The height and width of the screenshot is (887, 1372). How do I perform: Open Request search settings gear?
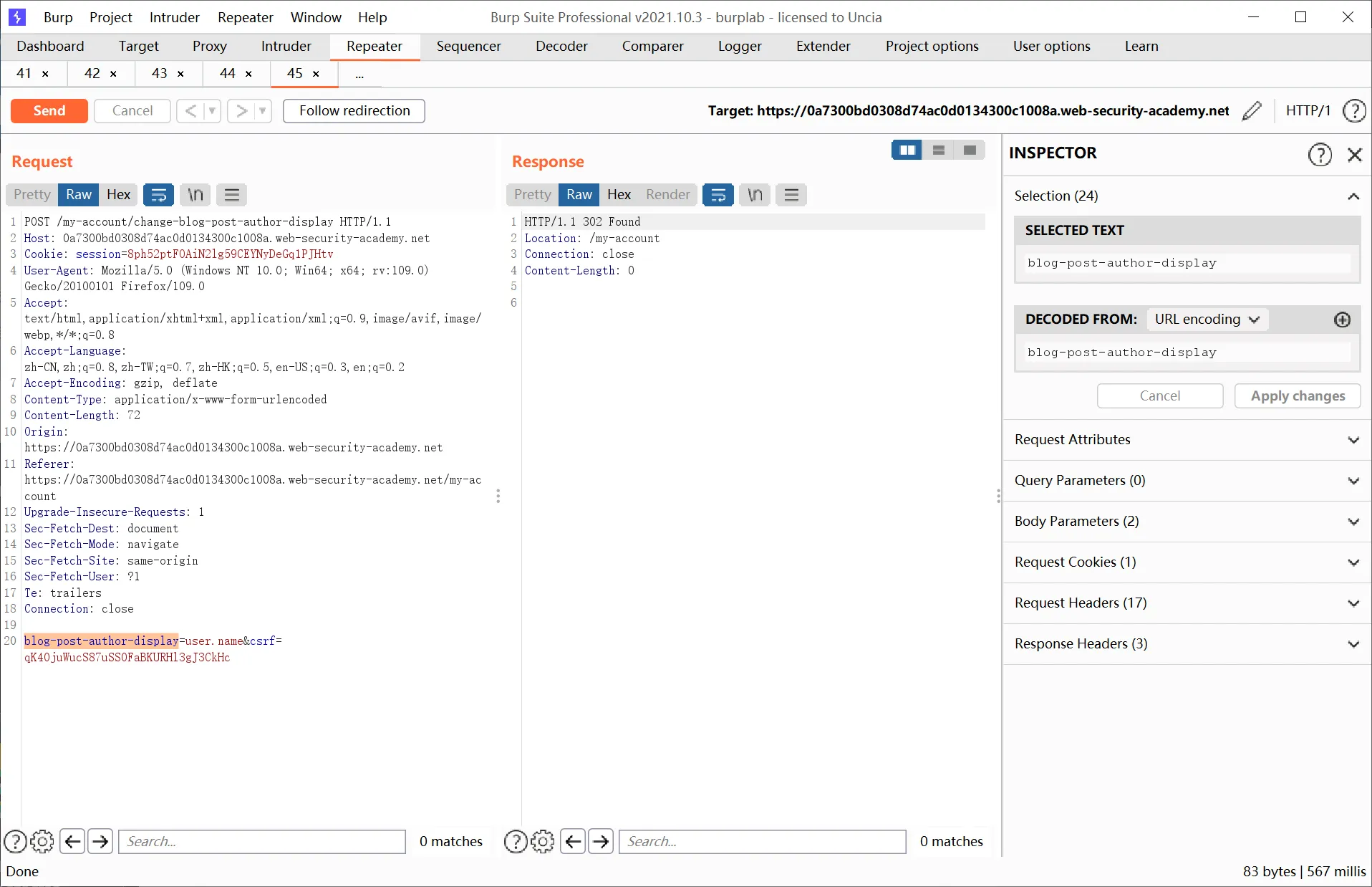tap(42, 841)
